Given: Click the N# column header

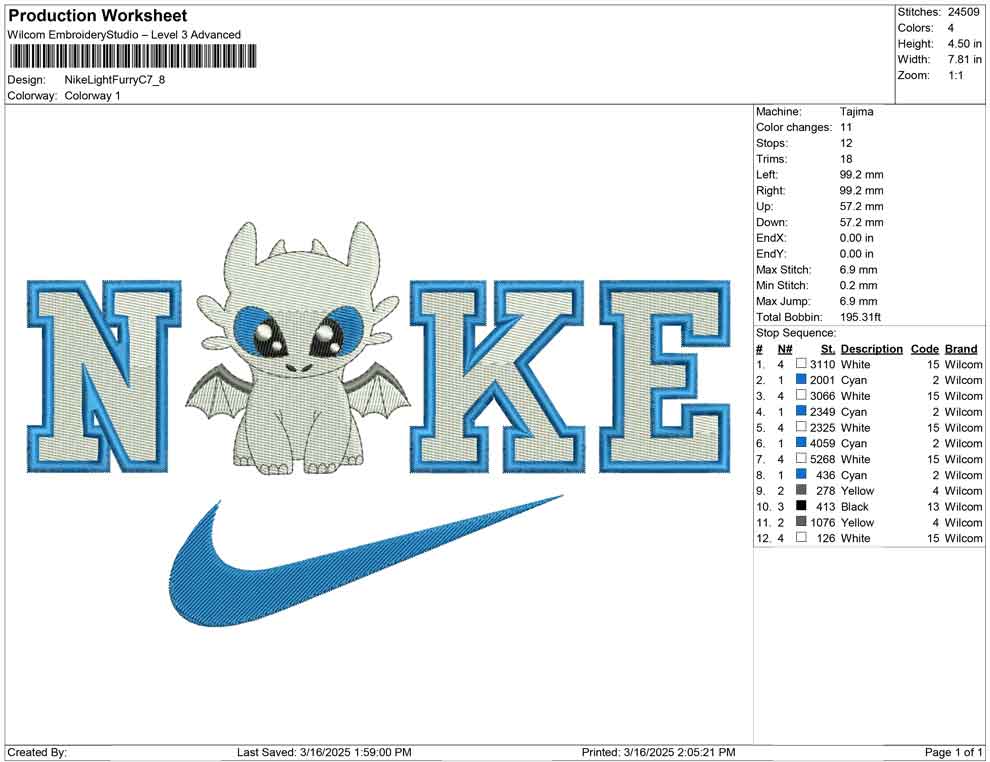Looking at the screenshot, I should [785, 349].
